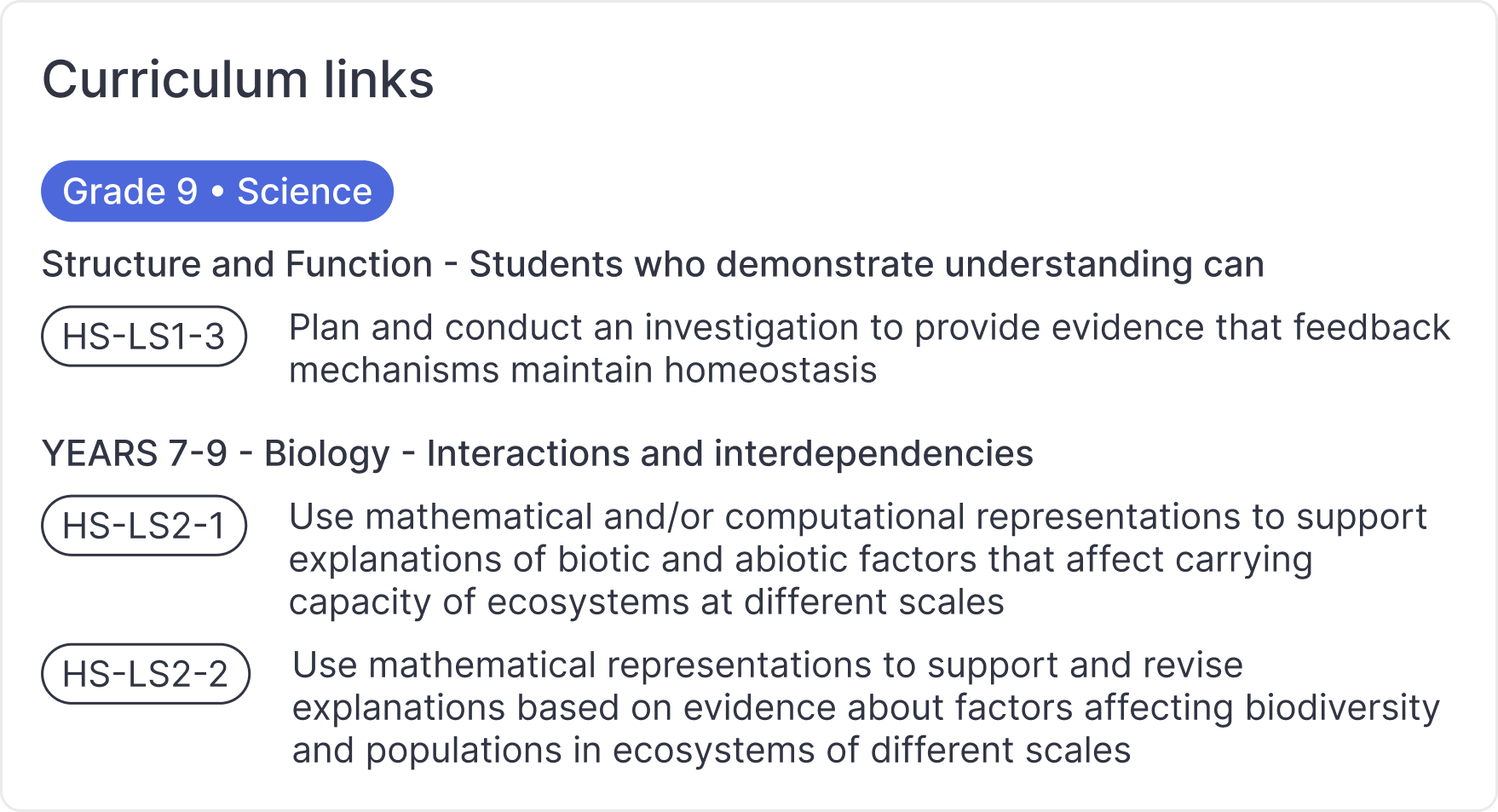Viewport: 1498px width, 812px height.
Task: Open the HS-LS2-1 standard code tag
Action: pos(144,526)
